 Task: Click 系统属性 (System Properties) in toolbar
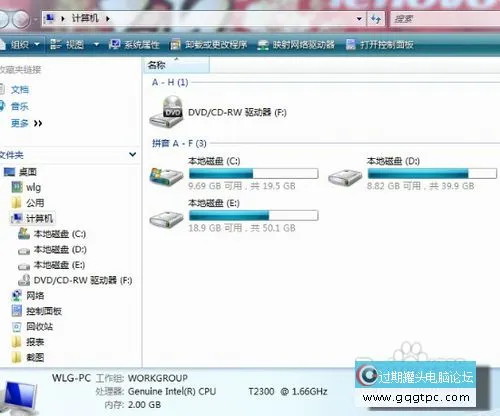pos(134,44)
